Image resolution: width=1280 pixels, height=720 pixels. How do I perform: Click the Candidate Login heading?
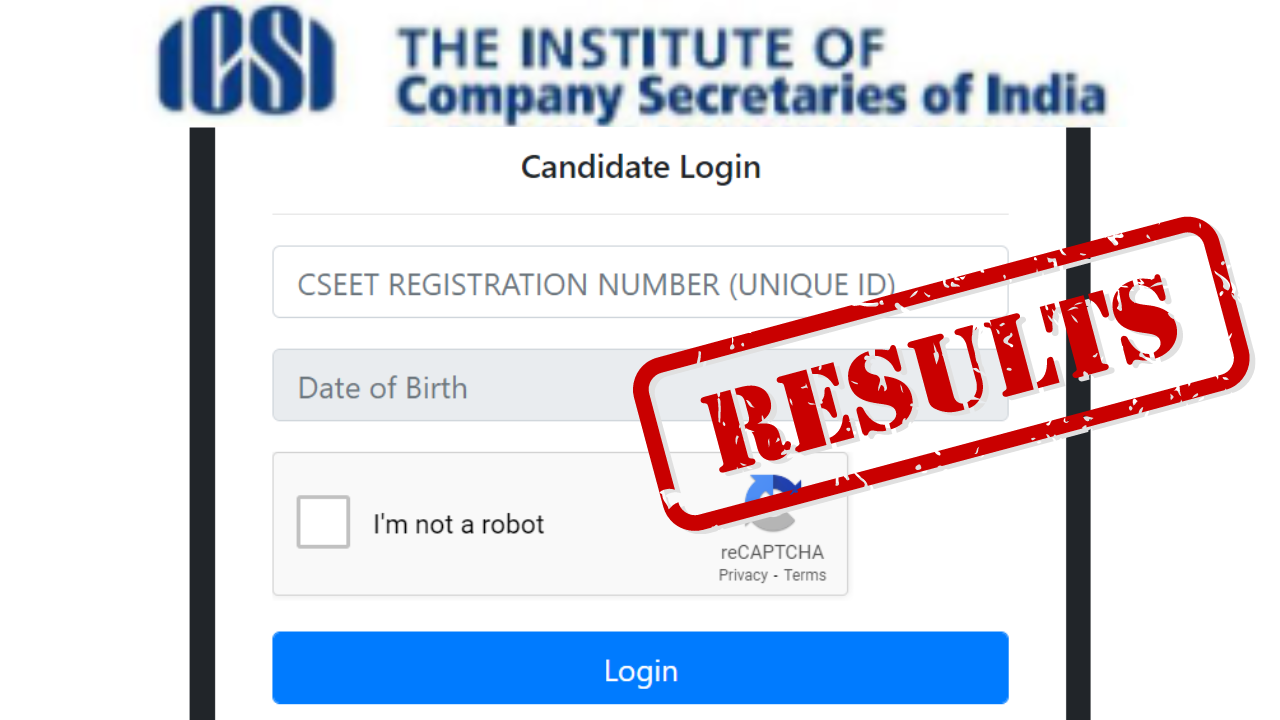click(x=640, y=167)
